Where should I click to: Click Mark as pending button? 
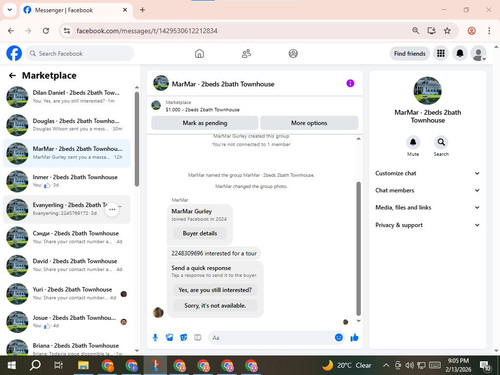[x=205, y=123]
